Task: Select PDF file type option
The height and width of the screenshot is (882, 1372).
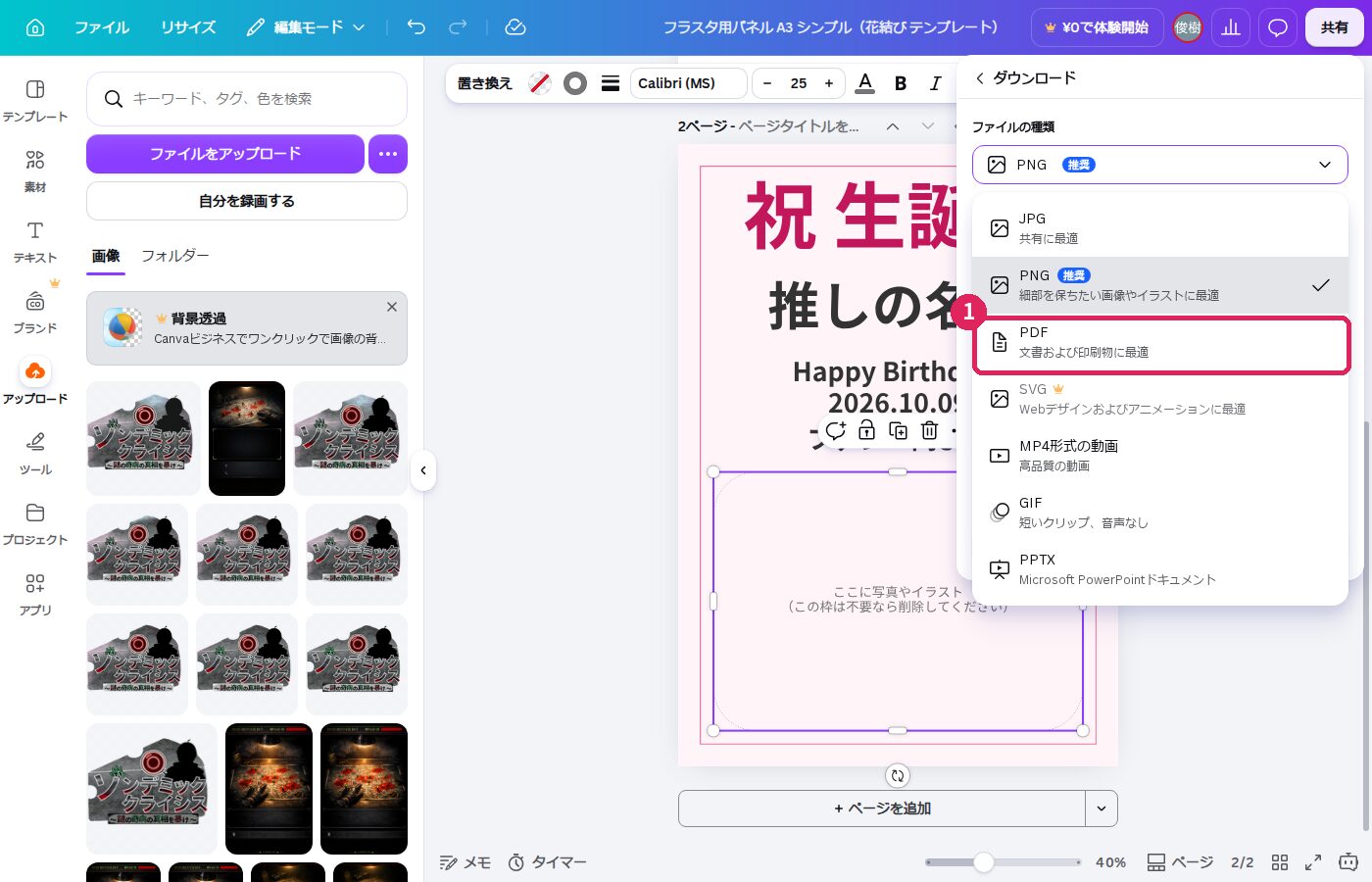Action: tap(1160, 342)
